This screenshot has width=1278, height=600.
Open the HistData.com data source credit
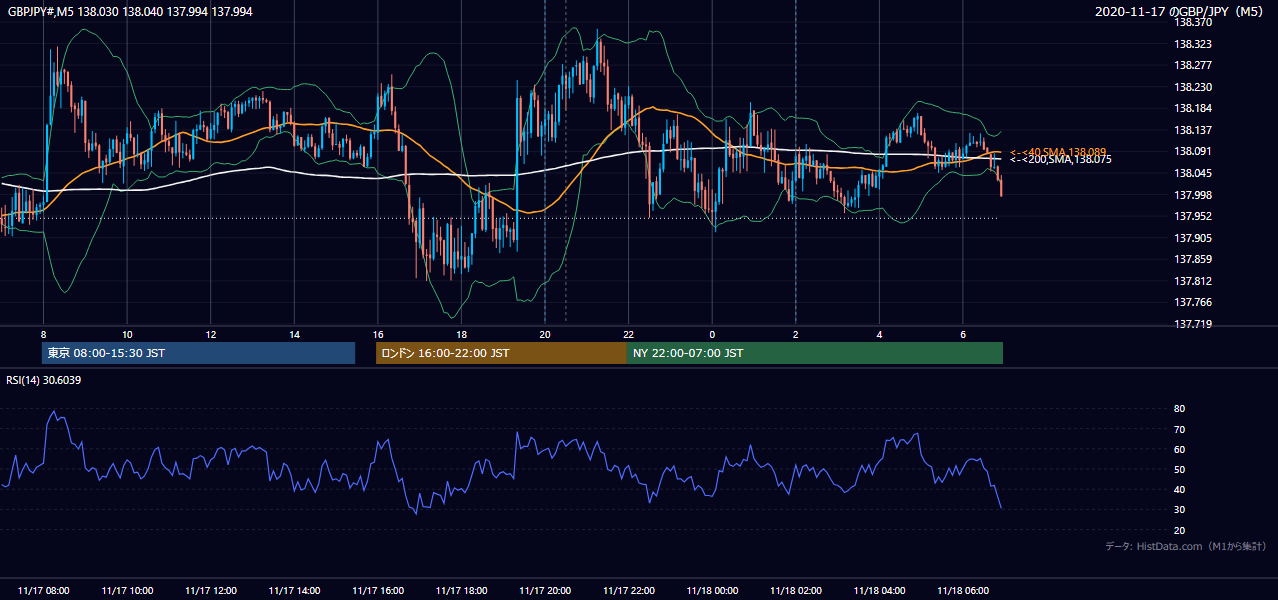click(x=1185, y=546)
